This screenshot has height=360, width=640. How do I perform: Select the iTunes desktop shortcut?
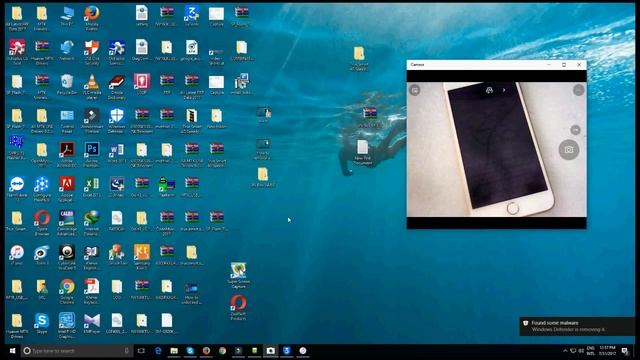17,255
